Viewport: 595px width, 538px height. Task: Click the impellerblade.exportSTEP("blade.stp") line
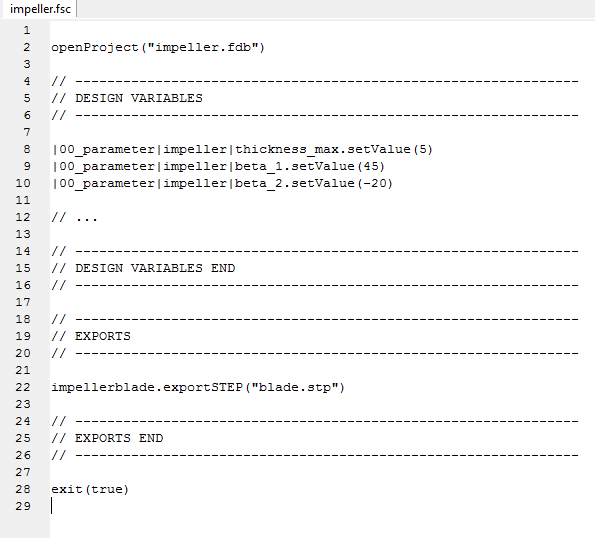click(198, 387)
